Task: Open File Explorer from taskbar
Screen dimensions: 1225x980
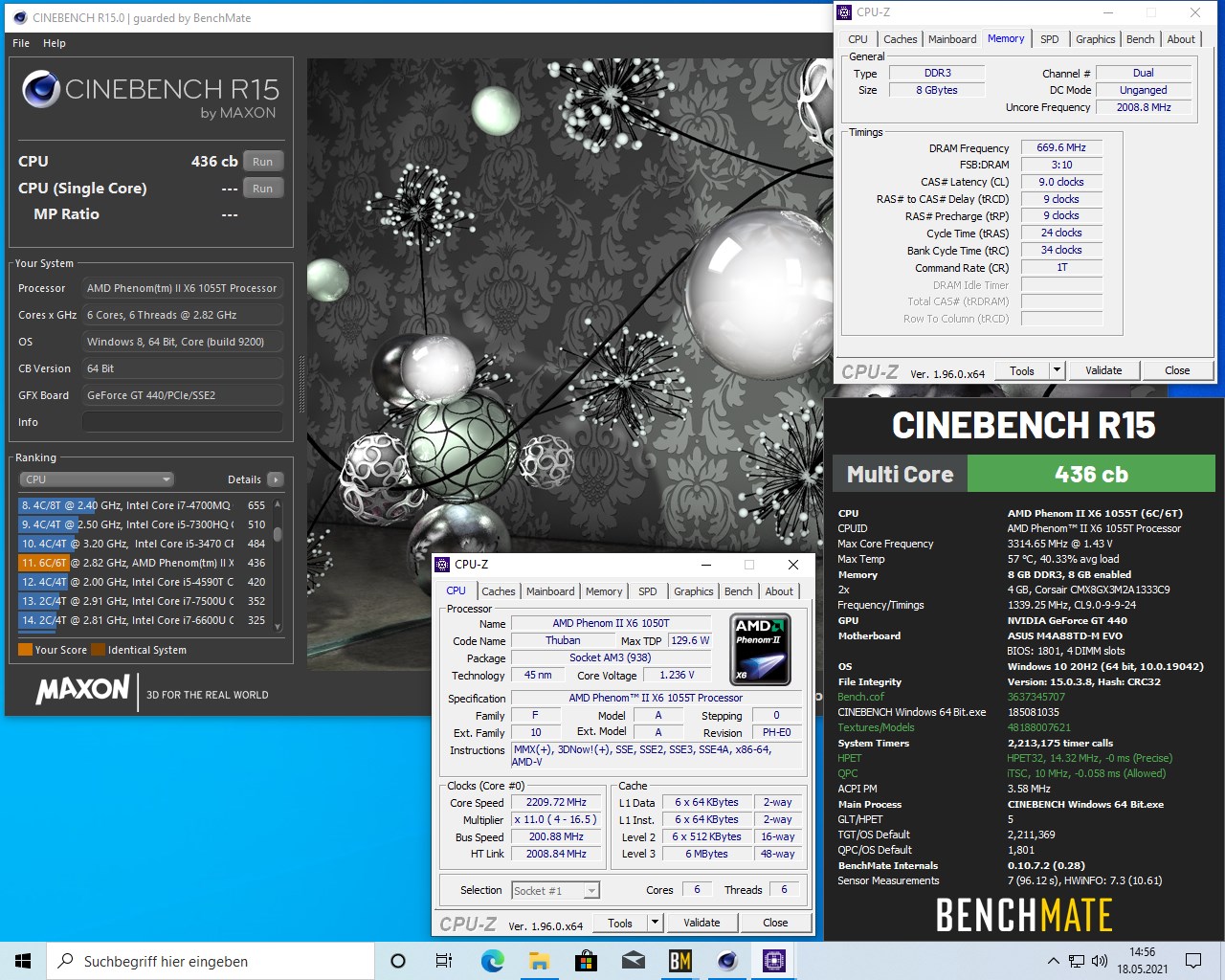Action: pos(539,961)
